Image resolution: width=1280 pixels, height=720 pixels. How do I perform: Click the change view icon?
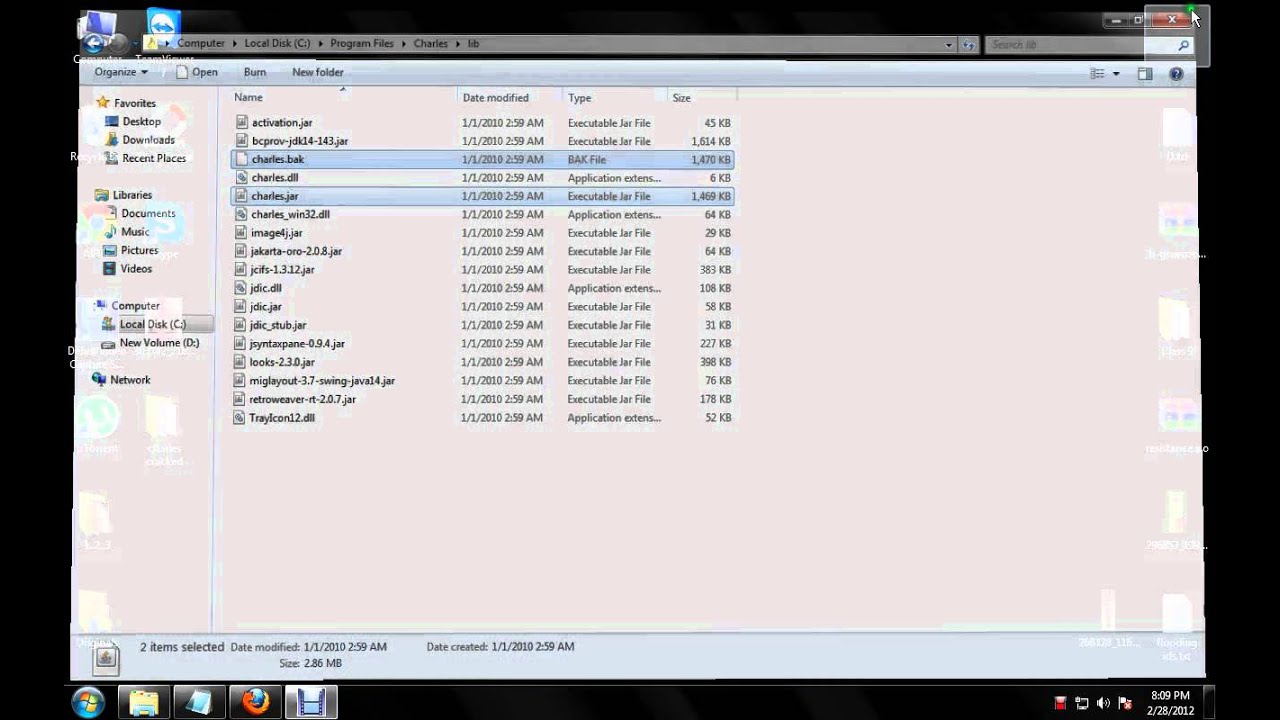click(x=1097, y=73)
